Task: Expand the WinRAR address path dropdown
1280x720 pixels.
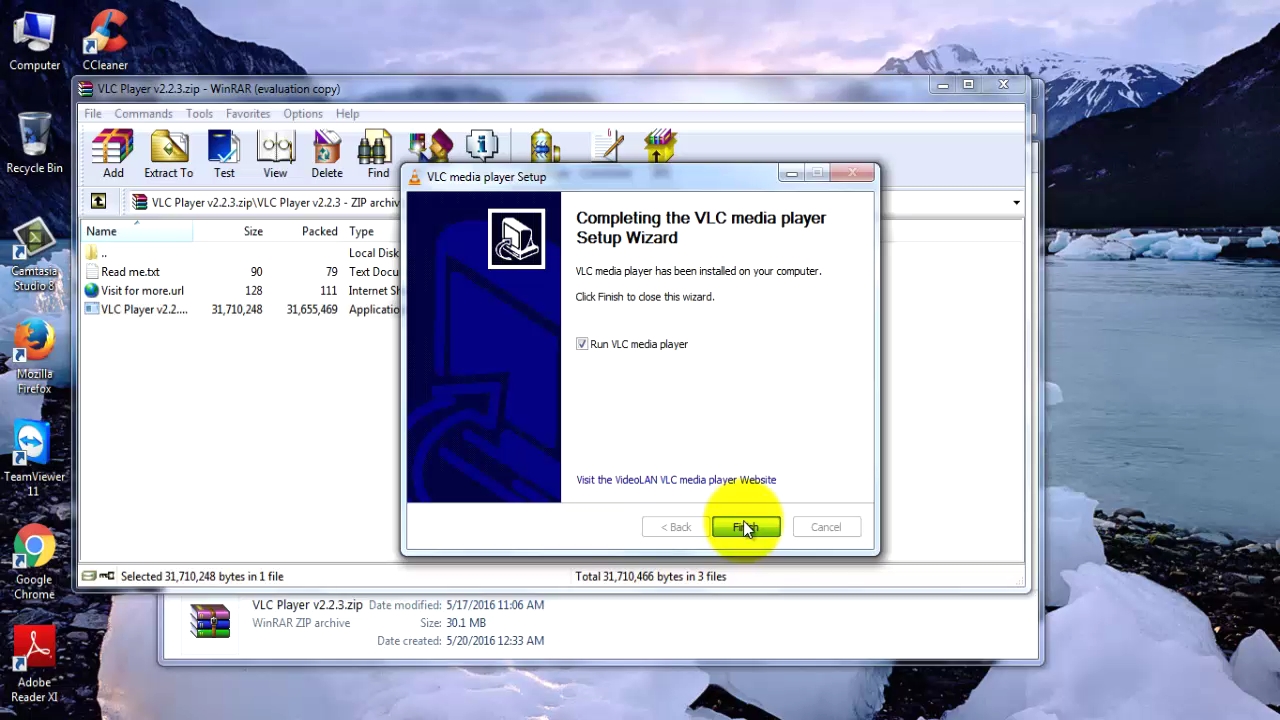Action: [x=1016, y=203]
